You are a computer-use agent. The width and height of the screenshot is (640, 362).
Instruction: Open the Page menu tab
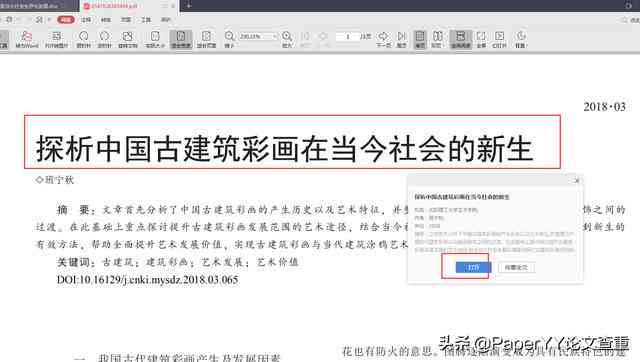126,20
